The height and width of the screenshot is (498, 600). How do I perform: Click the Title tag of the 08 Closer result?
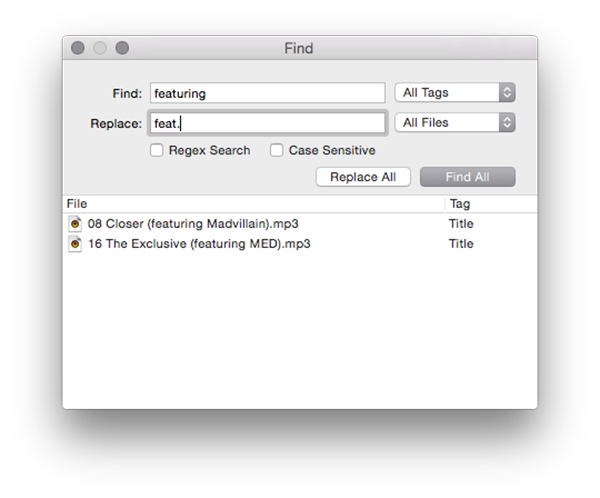461,224
